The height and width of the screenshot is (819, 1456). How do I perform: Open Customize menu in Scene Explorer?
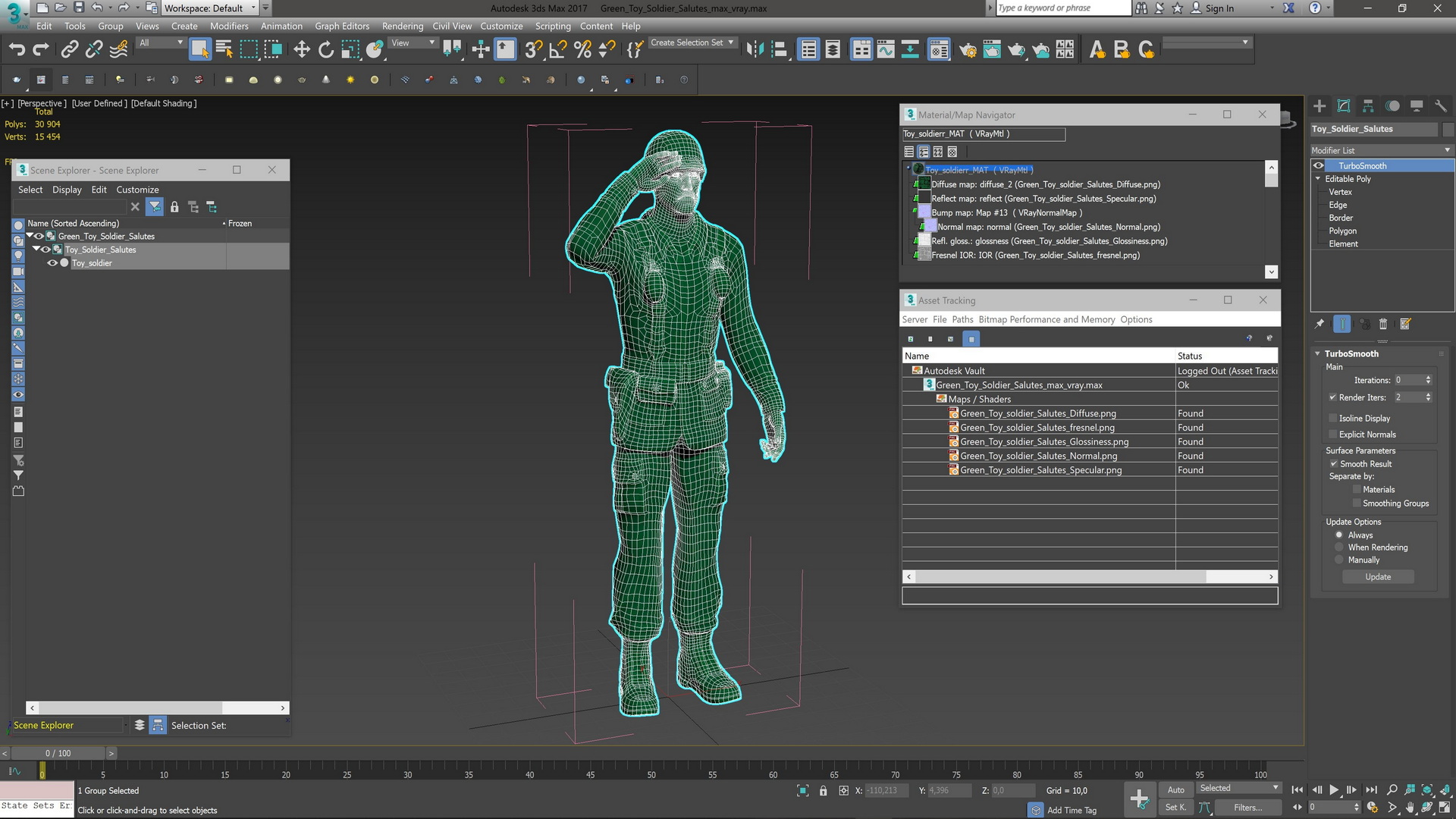coord(137,190)
